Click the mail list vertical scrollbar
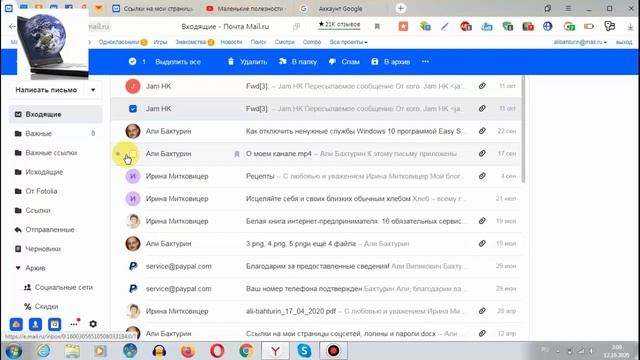This screenshot has height=360, width=640. [x=523, y=129]
